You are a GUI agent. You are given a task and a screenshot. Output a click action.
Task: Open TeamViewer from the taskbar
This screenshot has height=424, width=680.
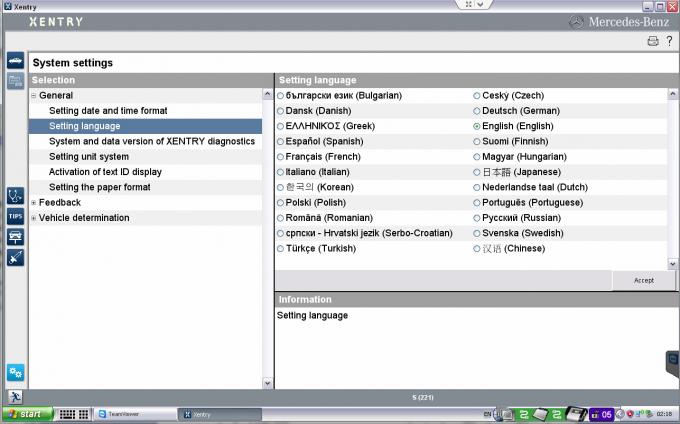pos(135,414)
